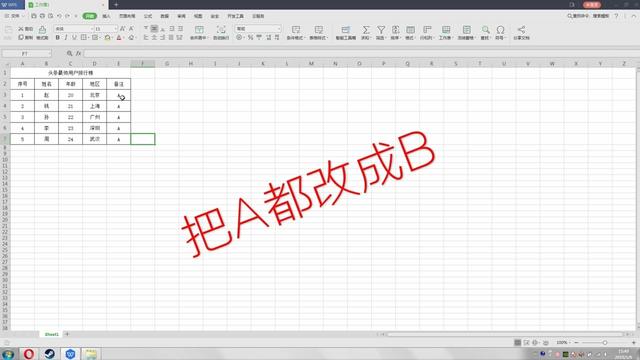
Task: Open the font name dropdown
Action: pyautogui.click(x=91, y=29)
